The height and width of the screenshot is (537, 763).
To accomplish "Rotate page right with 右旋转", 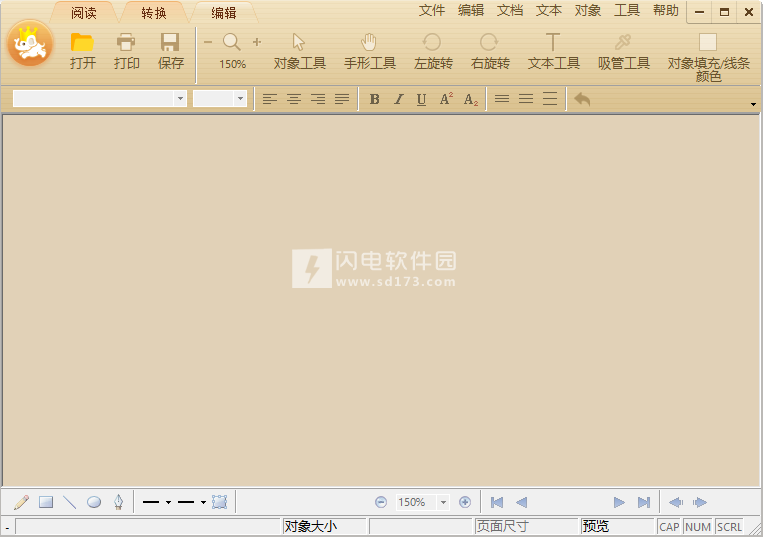I will click(490, 51).
